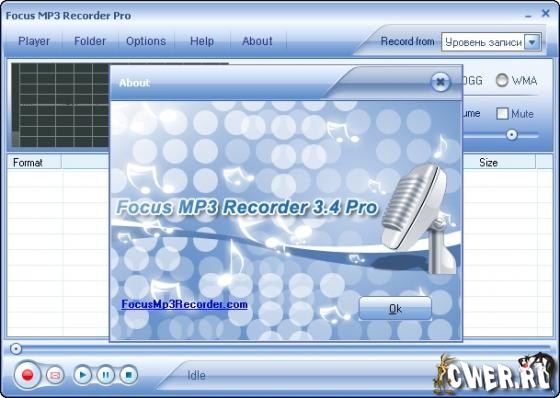Open the Player menu

click(x=34, y=41)
